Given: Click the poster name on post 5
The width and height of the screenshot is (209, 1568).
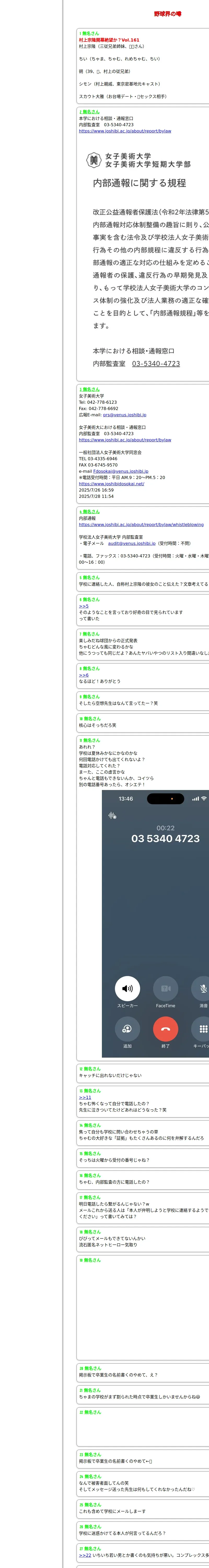Looking at the screenshot, I should 91,578.
